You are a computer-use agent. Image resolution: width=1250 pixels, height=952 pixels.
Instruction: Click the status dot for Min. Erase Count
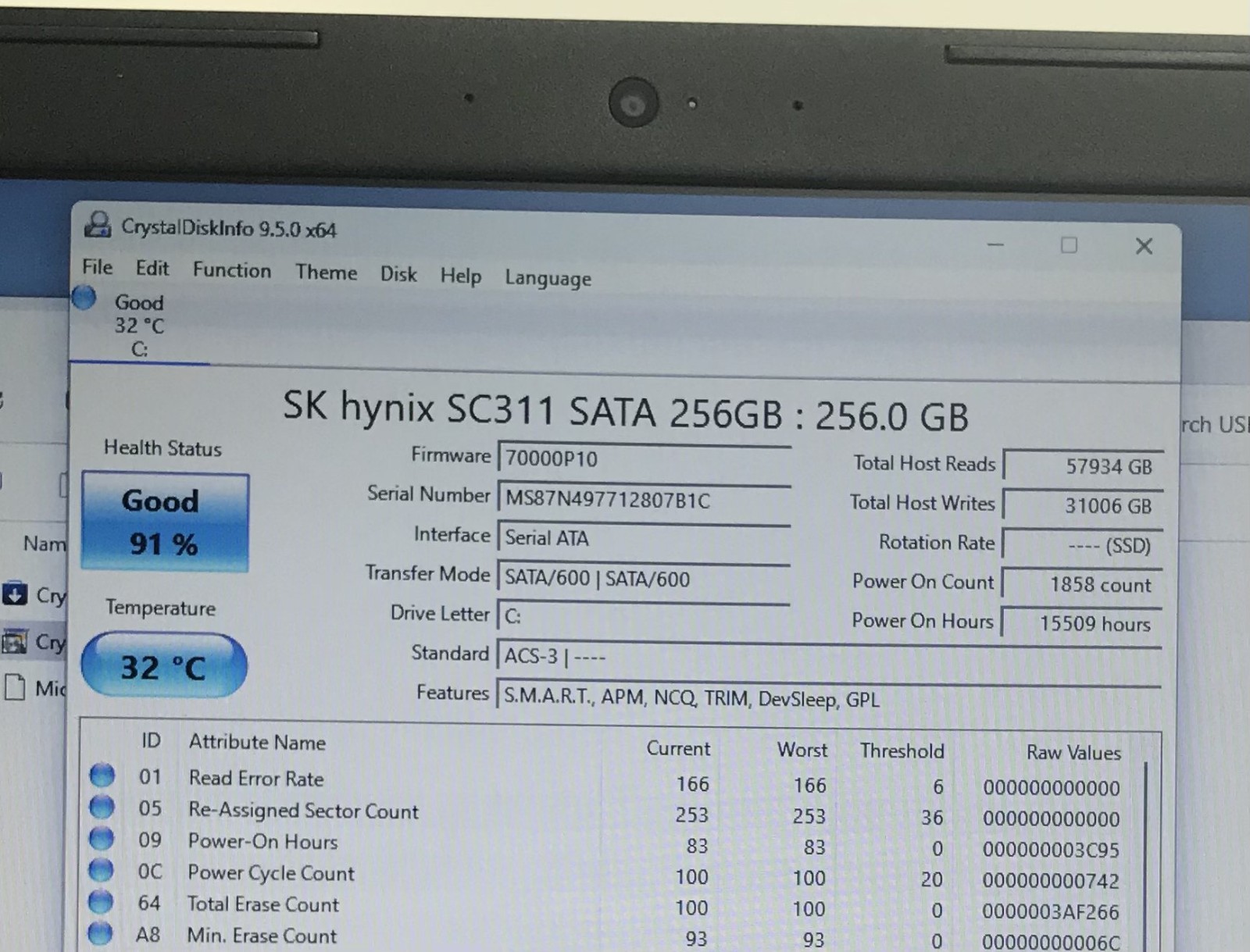coord(99,933)
